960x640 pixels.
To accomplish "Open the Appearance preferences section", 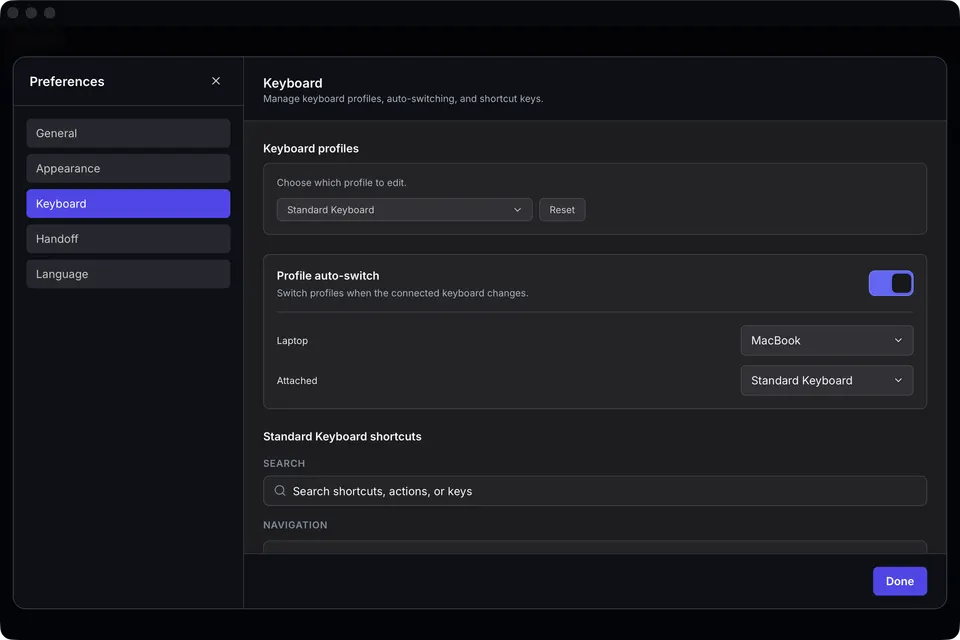I will (128, 168).
